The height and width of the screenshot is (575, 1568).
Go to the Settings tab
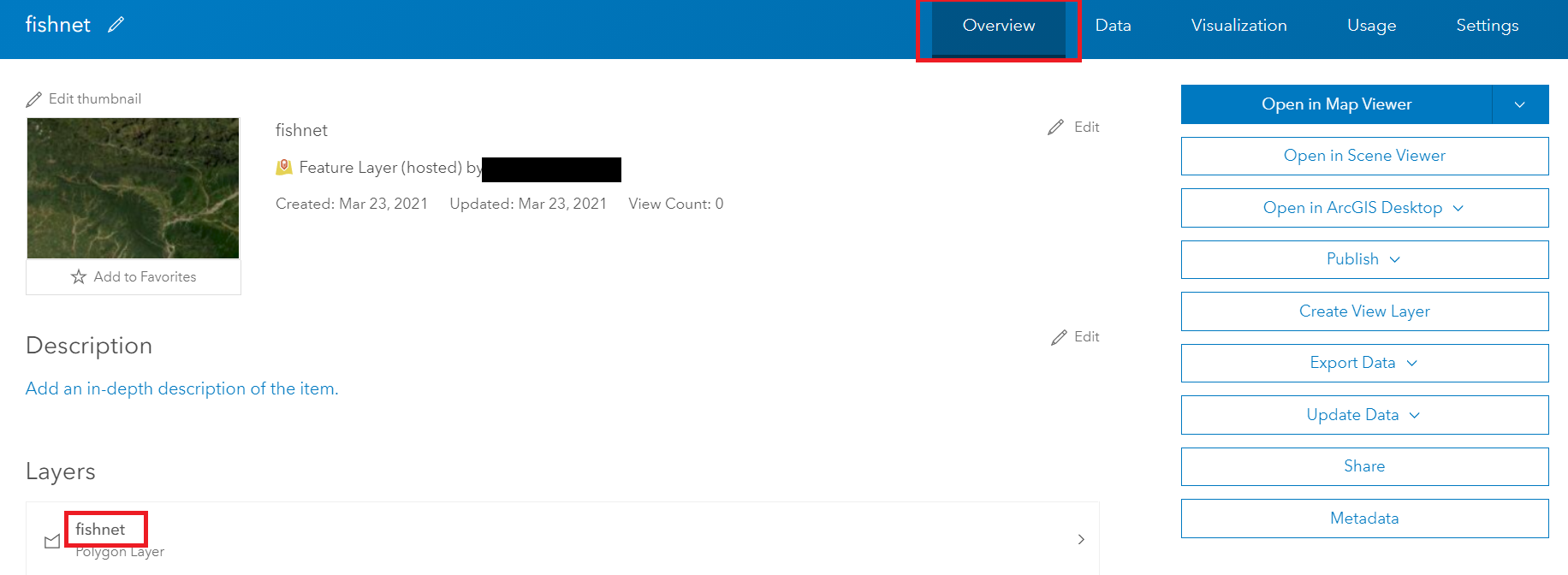(1487, 26)
